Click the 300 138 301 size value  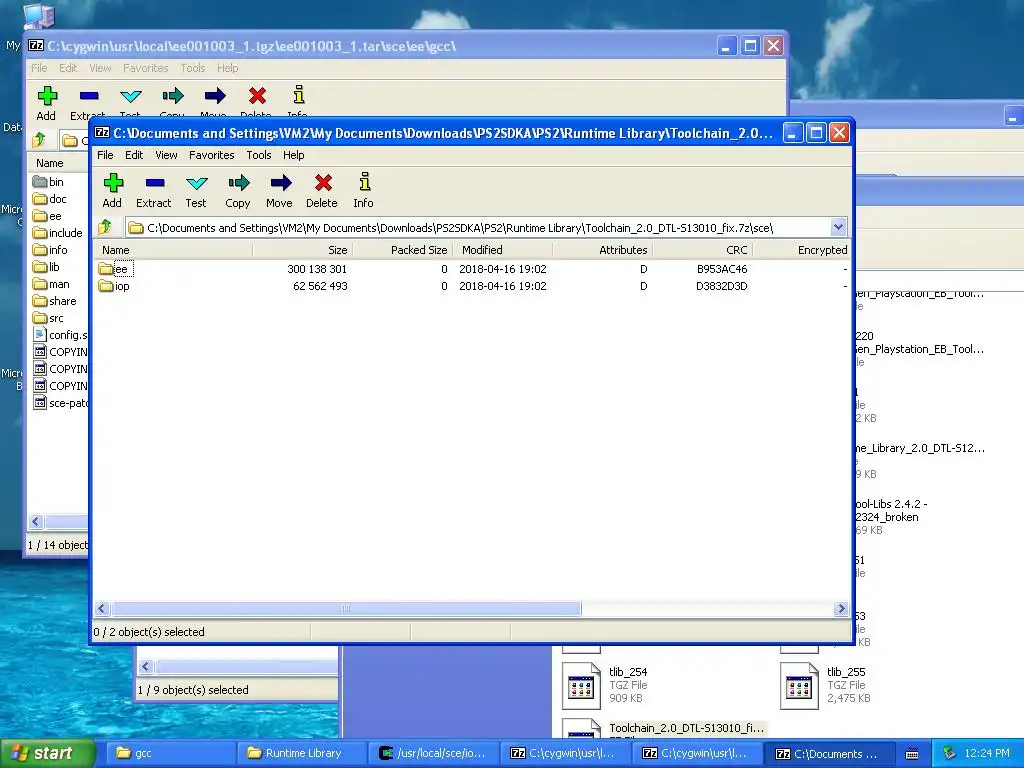coord(317,269)
